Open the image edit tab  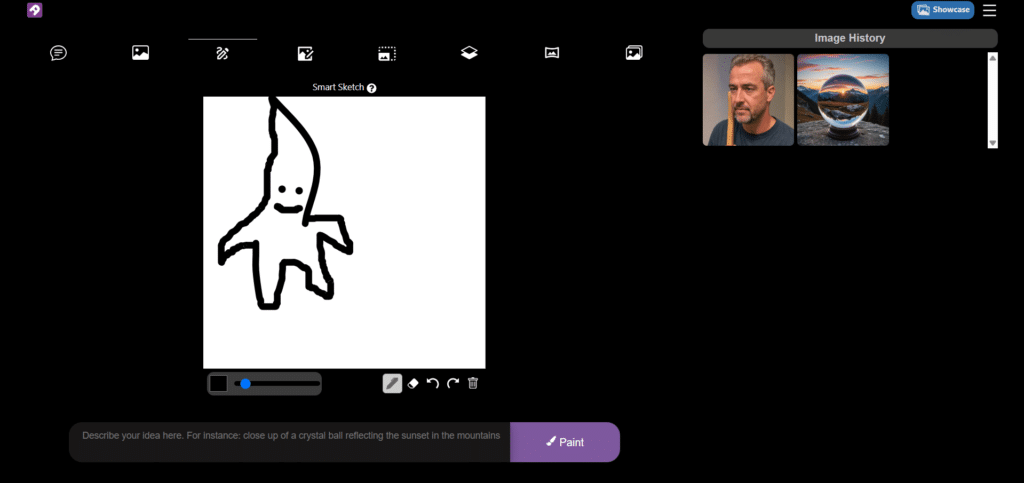point(305,53)
